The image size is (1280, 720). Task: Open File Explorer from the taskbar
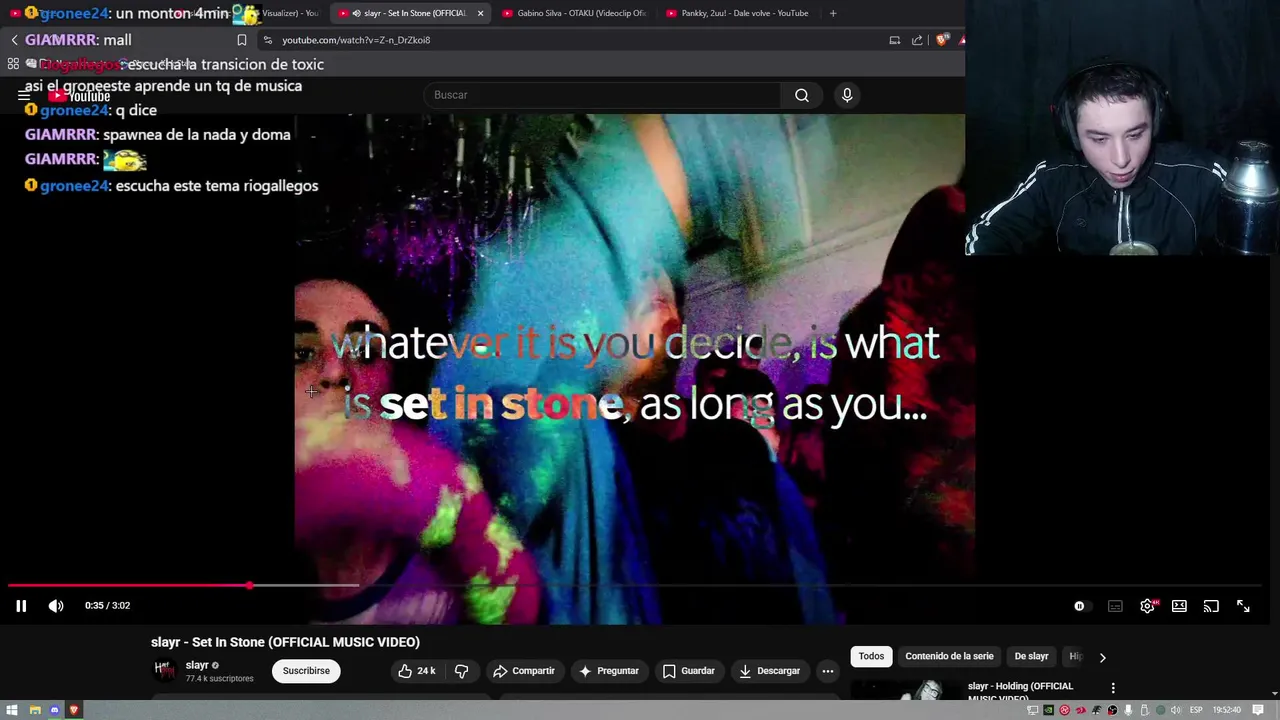point(35,710)
